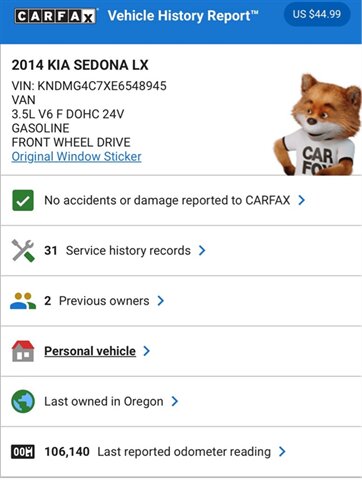Expand the Last owned in Oregon chevron
The width and height of the screenshot is (362, 480).
point(175,401)
